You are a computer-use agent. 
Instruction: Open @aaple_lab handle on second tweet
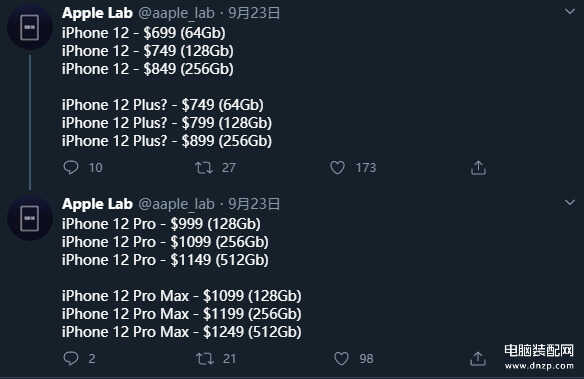(177, 204)
